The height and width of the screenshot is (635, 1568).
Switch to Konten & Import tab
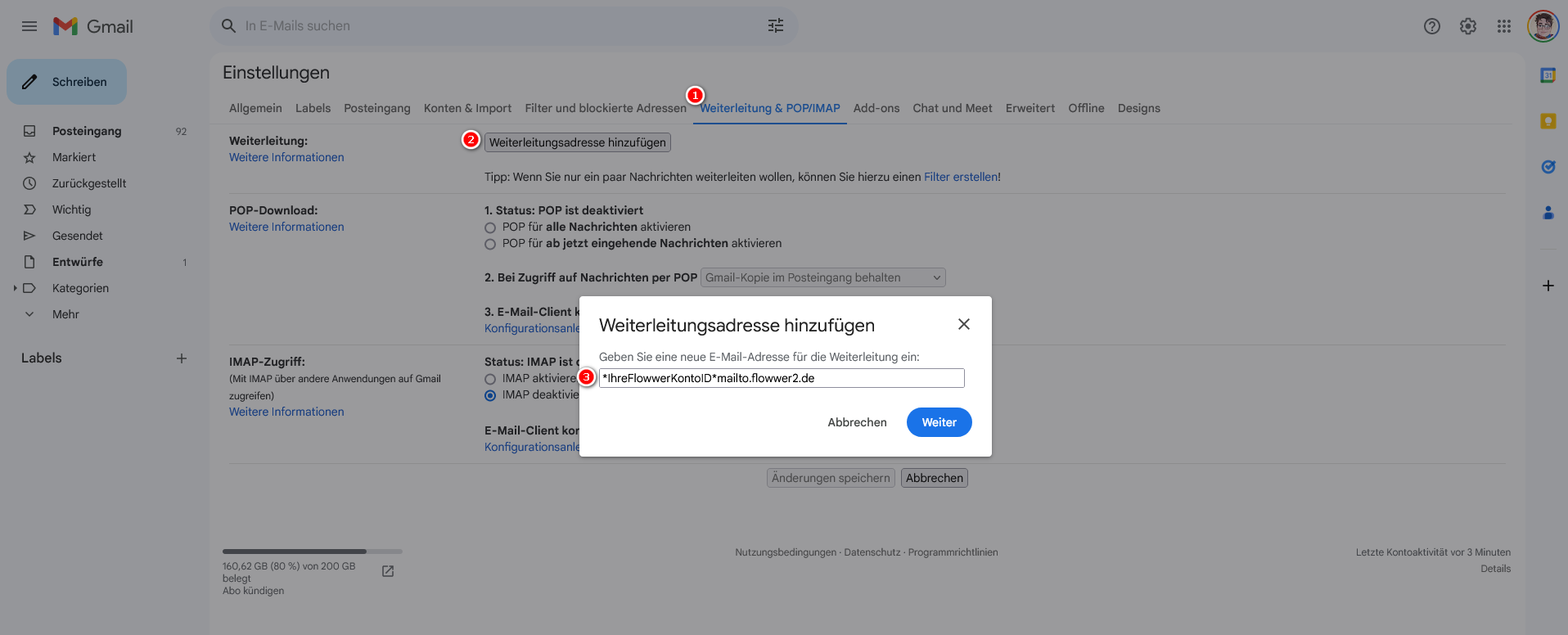pyautogui.click(x=467, y=108)
